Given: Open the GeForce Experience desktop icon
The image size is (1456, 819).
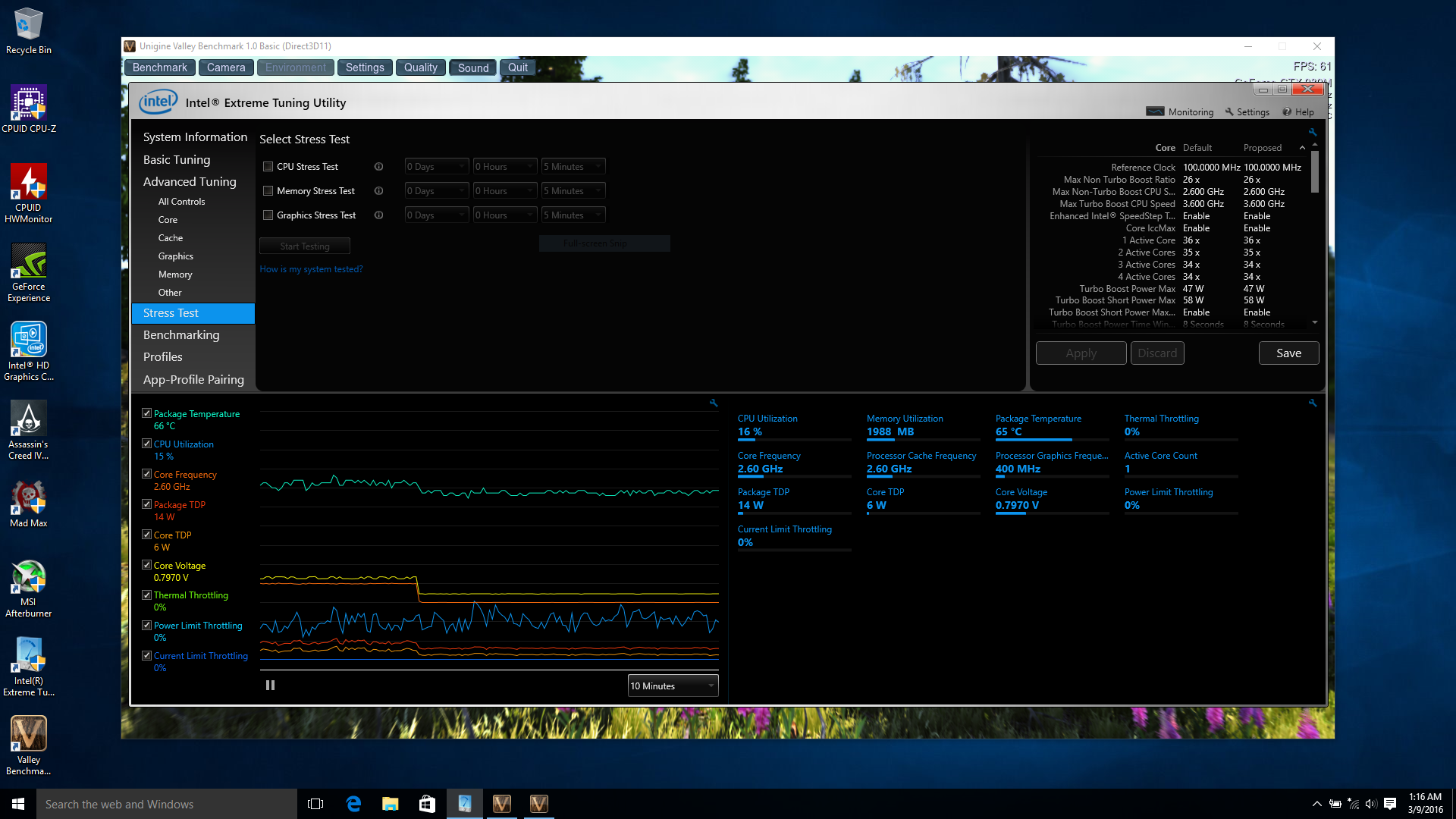Looking at the screenshot, I should tap(29, 272).
